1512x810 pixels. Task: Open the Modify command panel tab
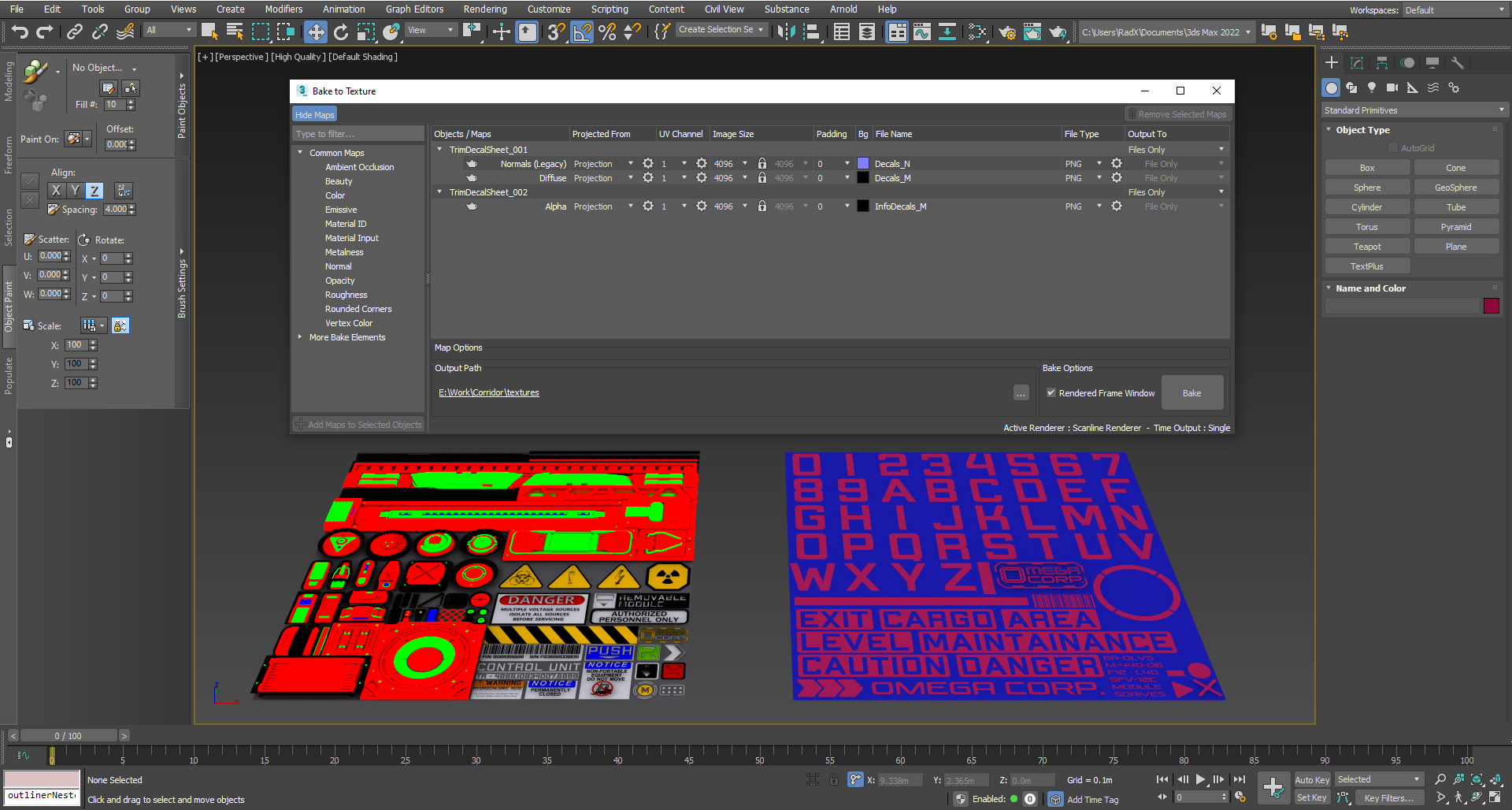[1357, 63]
